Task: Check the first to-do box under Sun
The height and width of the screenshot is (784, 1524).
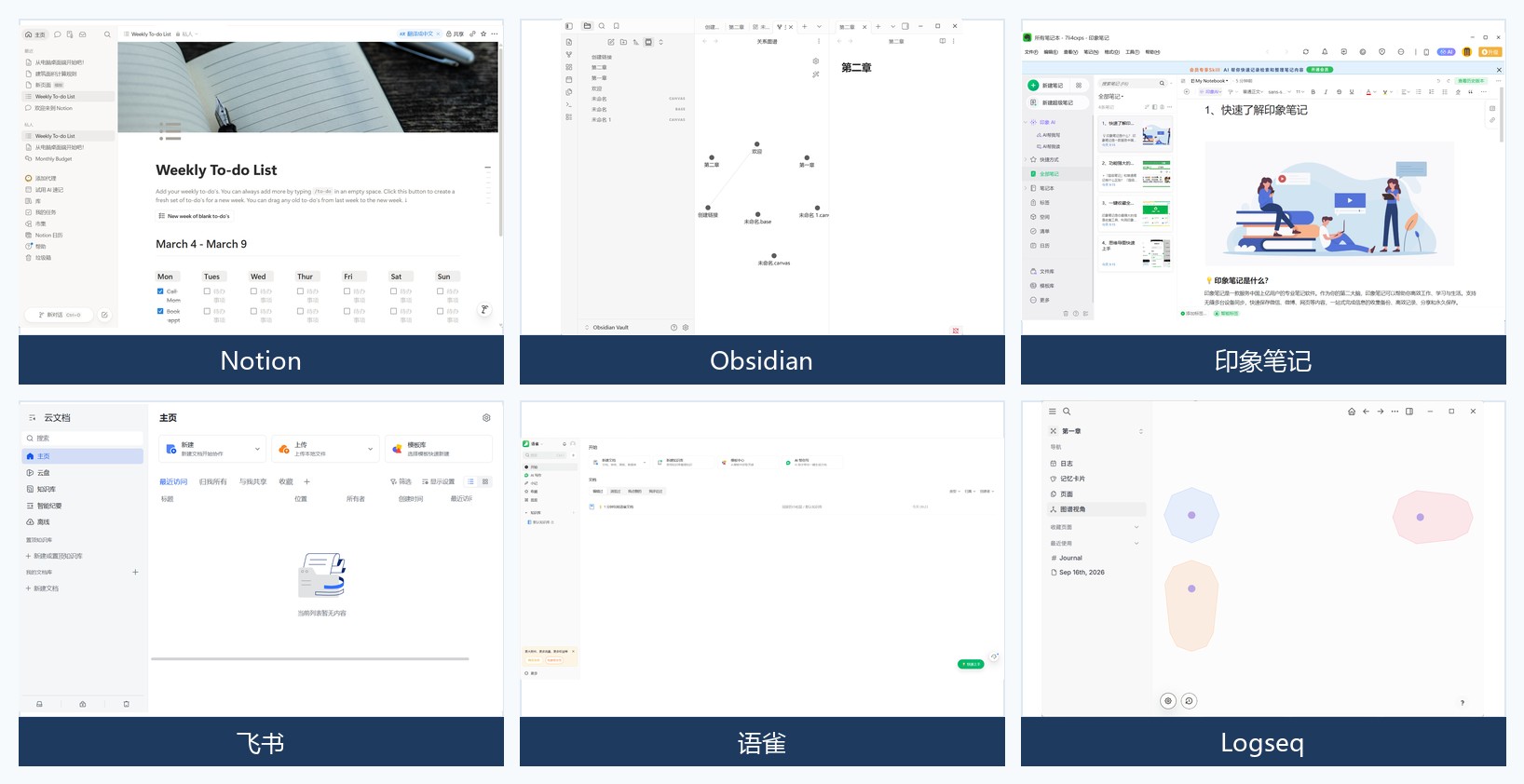Action: [440, 291]
